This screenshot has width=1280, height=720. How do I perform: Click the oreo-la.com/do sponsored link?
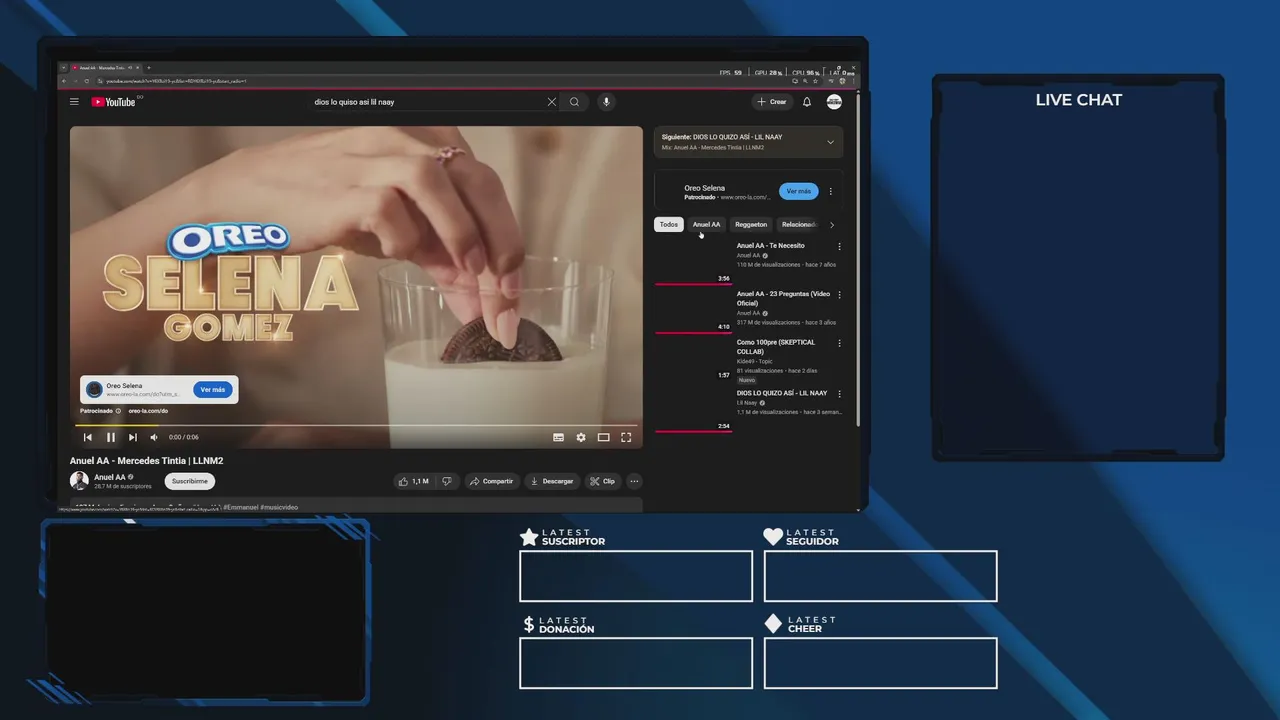(x=148, y=411)
